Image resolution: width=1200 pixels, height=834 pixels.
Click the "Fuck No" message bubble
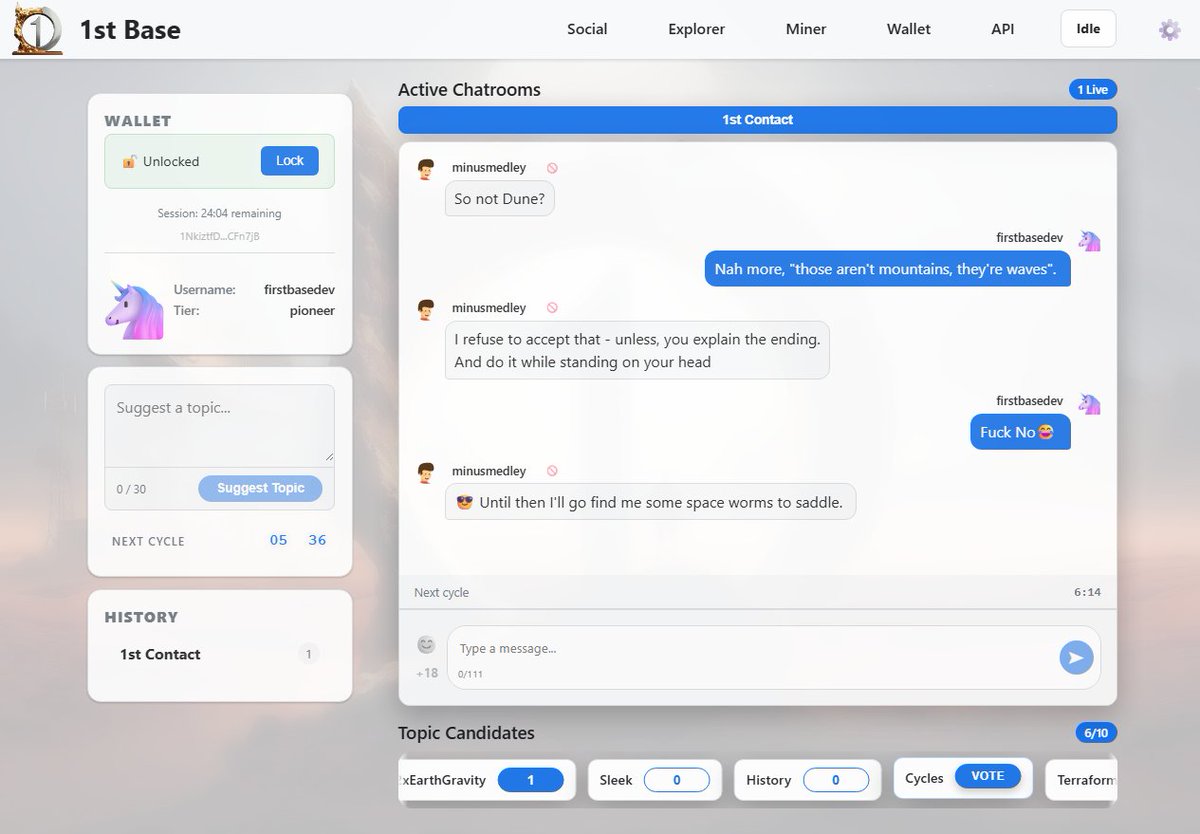1020,432
